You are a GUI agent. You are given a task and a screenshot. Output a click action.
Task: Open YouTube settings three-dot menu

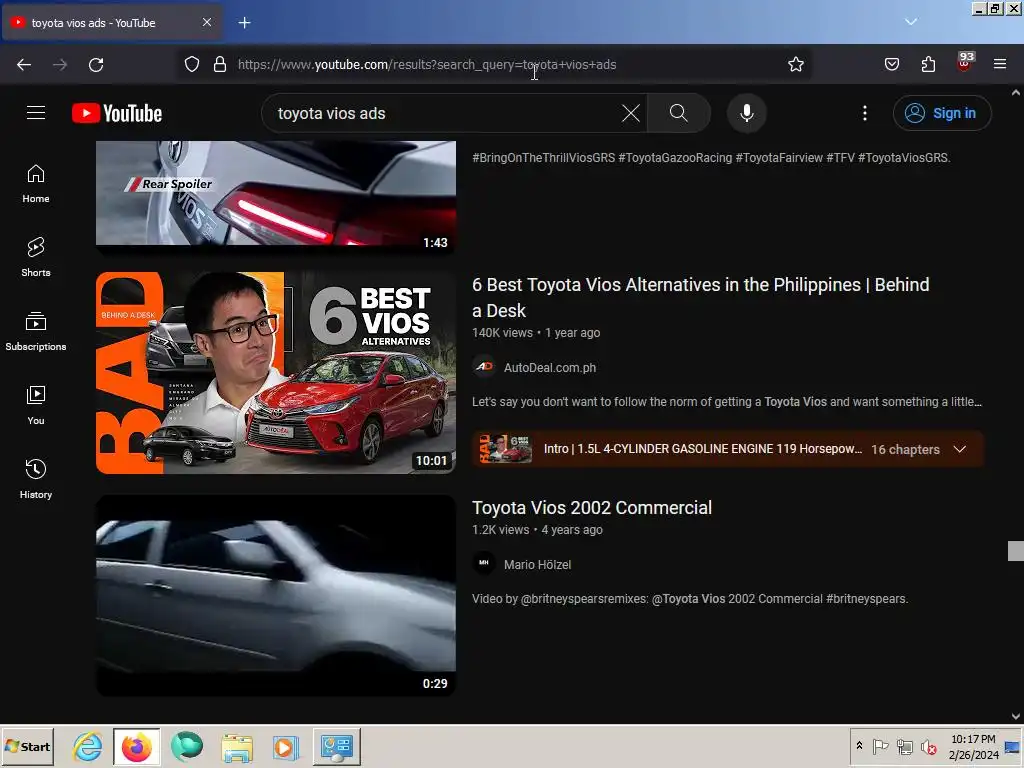(x=865, y=113)
